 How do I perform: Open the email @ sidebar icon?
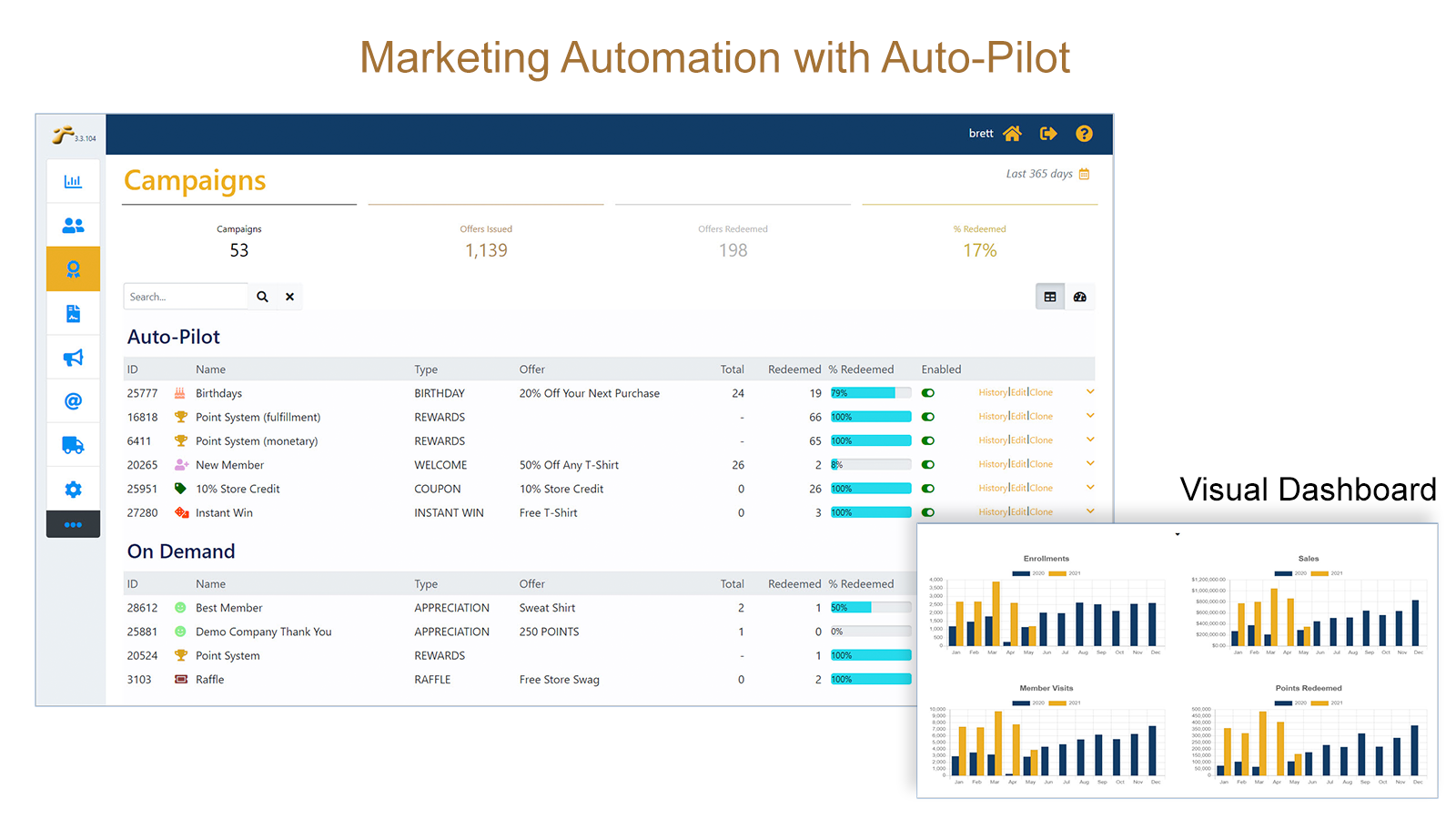(73, 401)
